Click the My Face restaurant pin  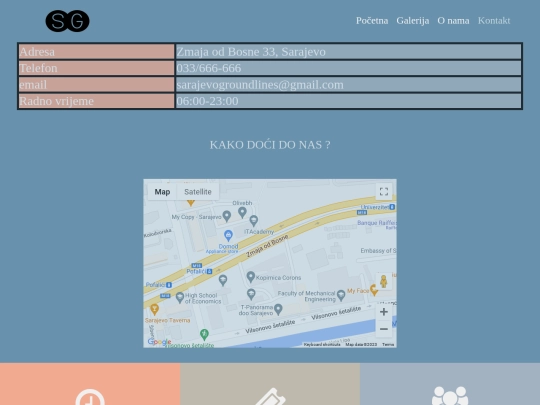(x=374, y=290)
